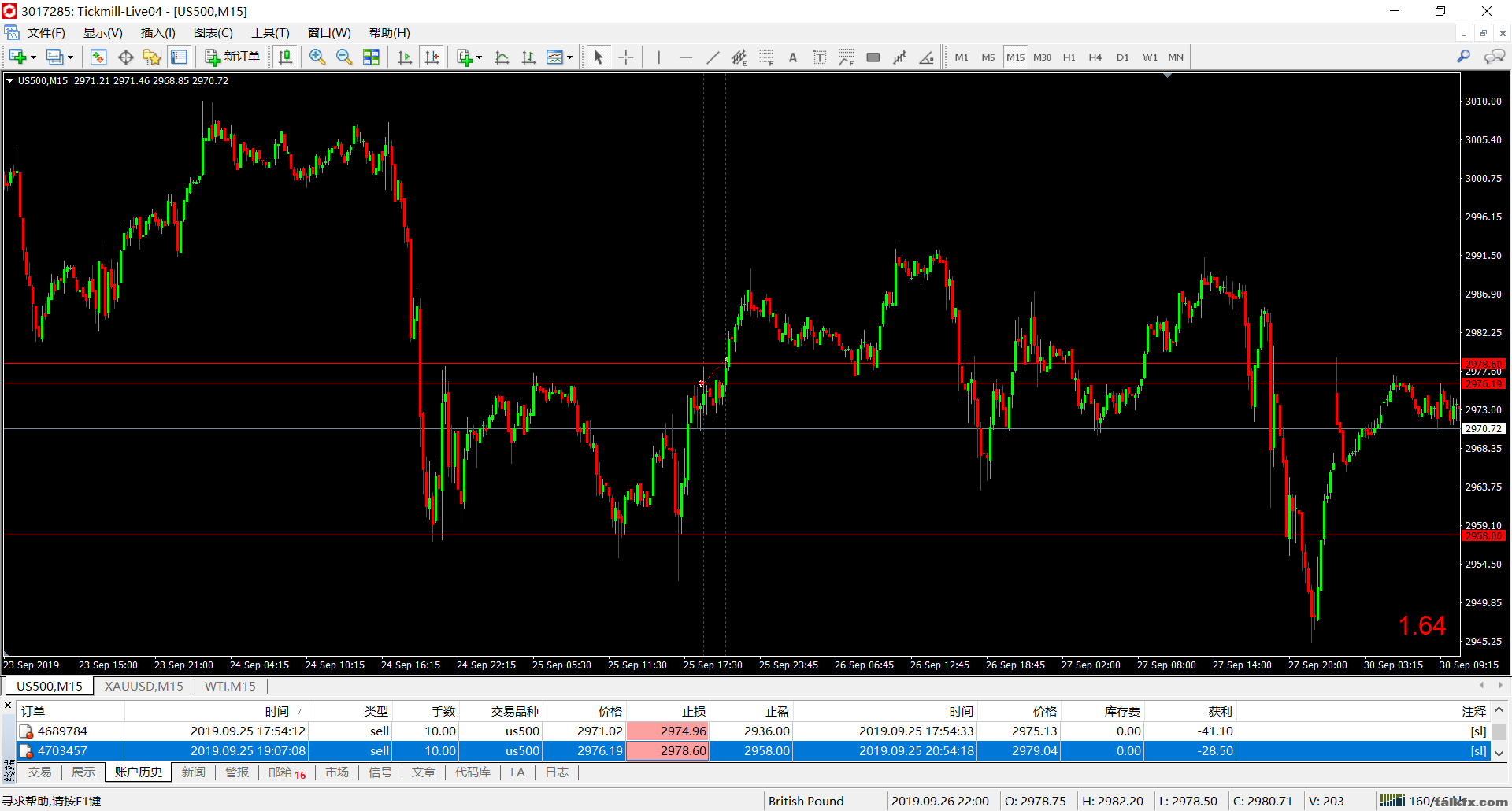Open the 邮箱 mailbox tab
The height and width of the screenshot is (811, 1512).
[x=287, y=772]
